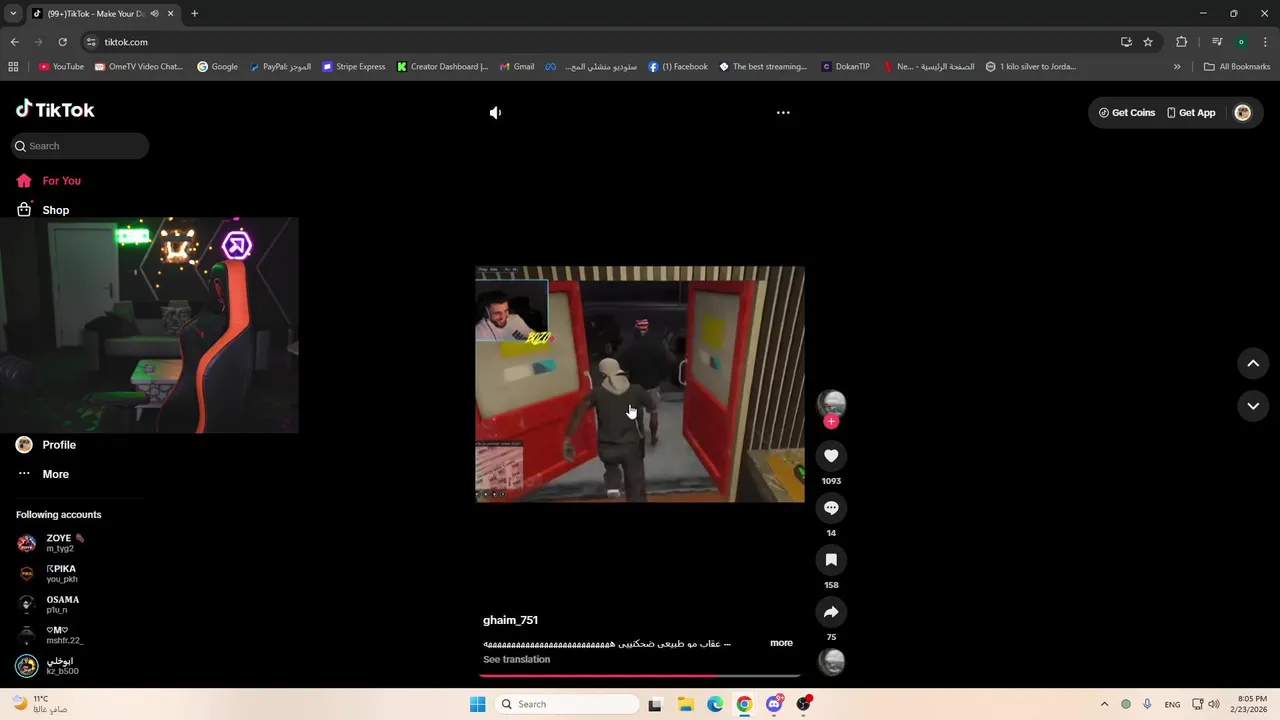Go to next video down arrow
The width and height of the screenshot is (1280, 720).
[1253, 406]
